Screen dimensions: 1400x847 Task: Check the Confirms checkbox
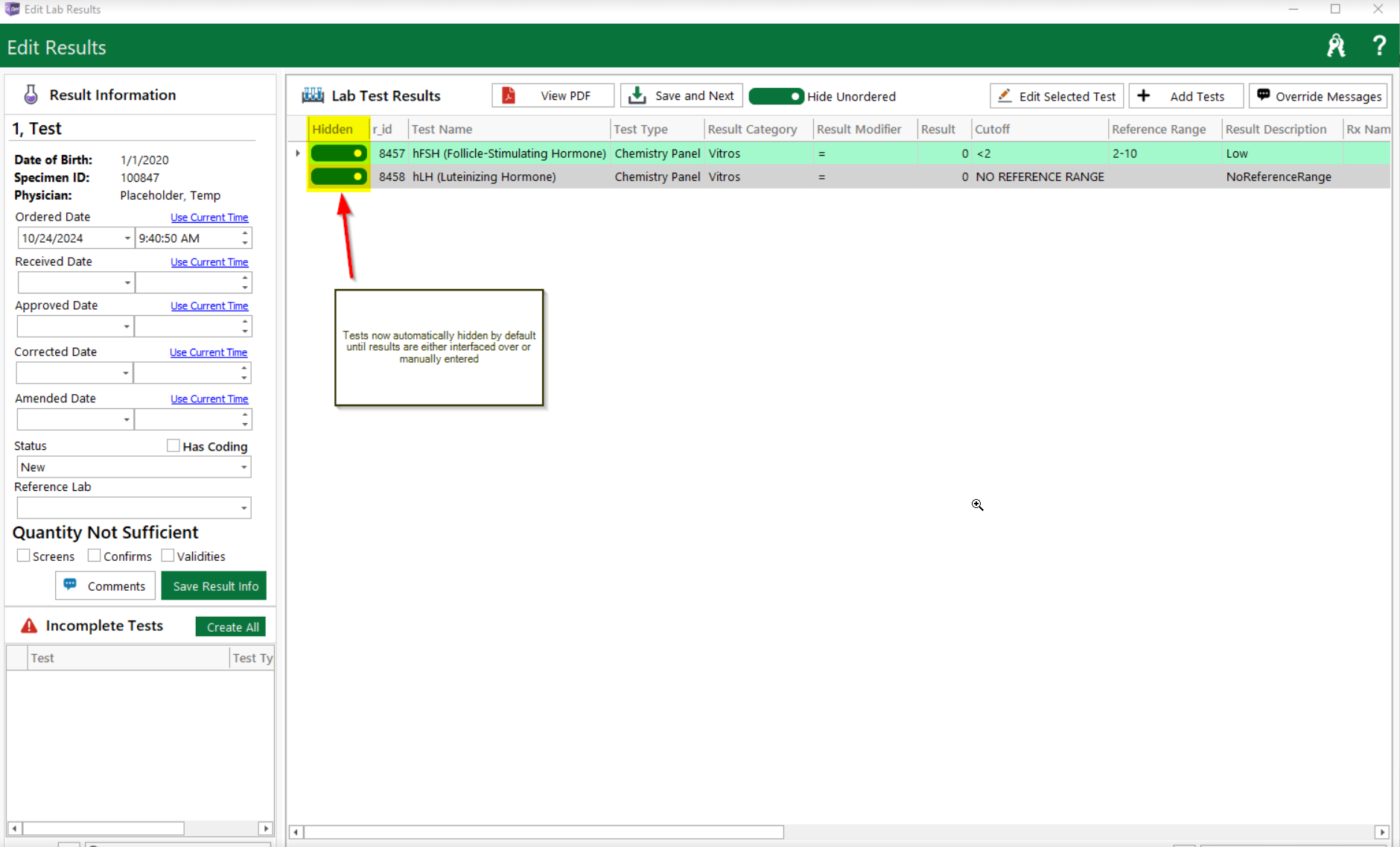[x=95, y=556]
